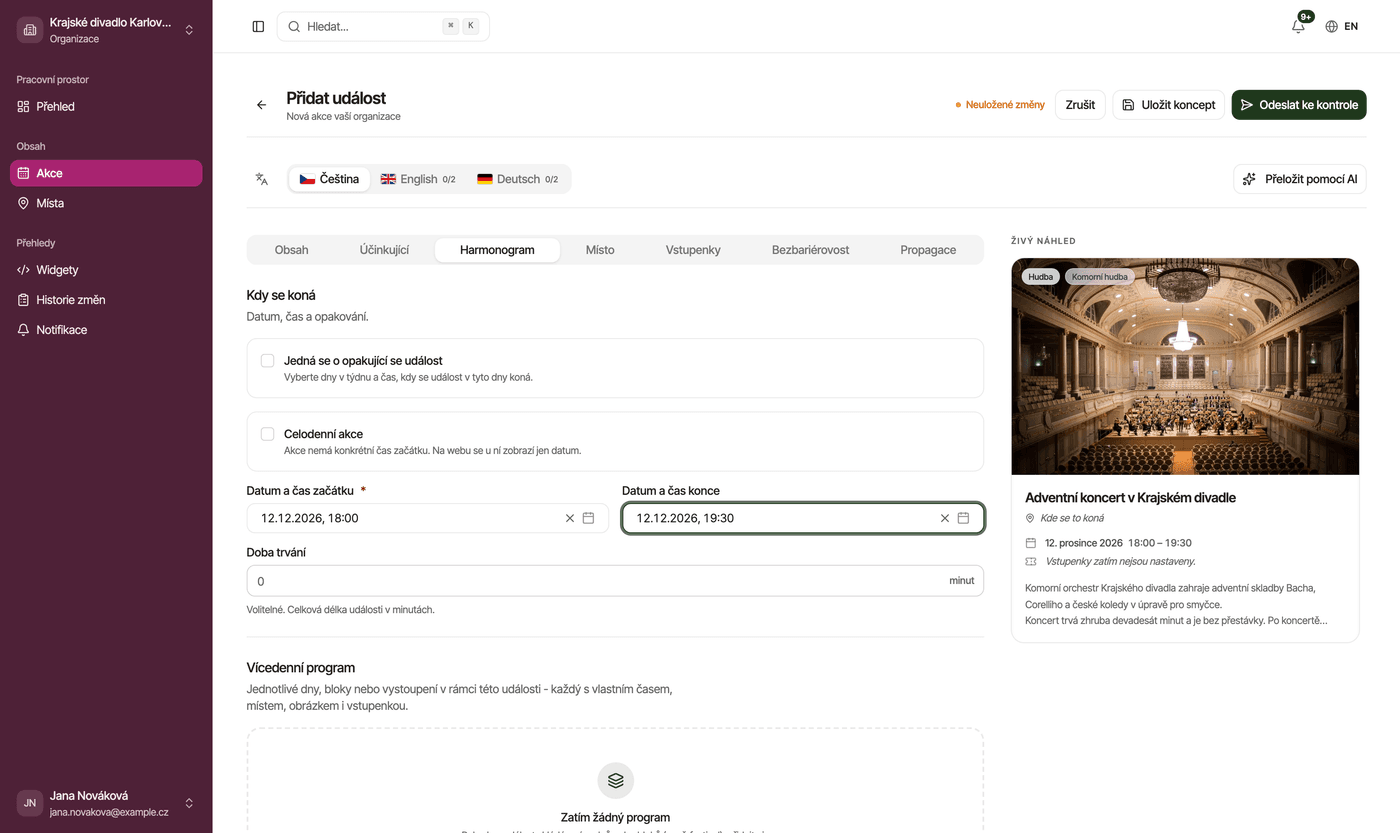Open the Jana Nováková account menu

106,803
